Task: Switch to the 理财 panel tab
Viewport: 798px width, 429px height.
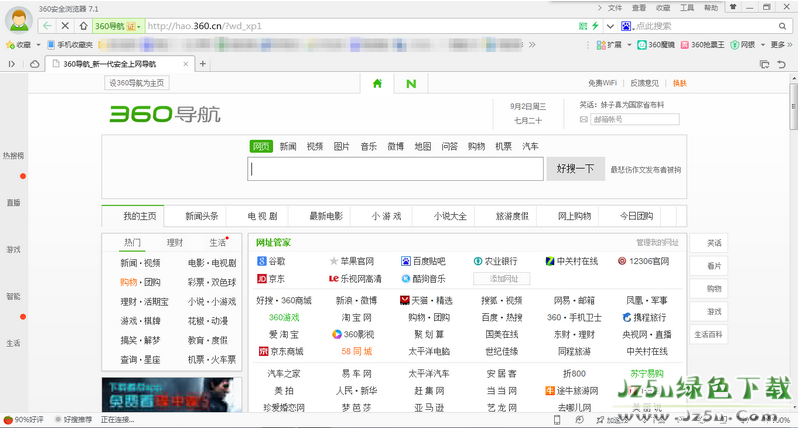Action: coord(175,243)
